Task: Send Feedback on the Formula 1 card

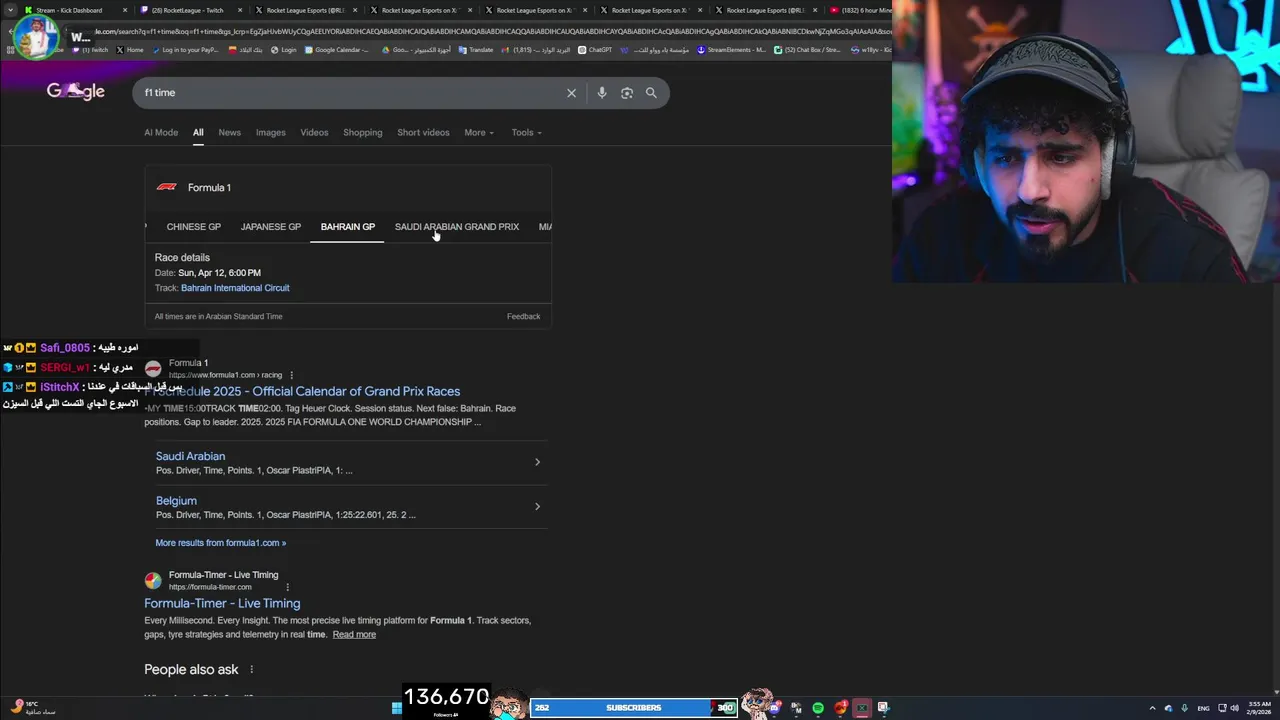Action: [523, 316]
